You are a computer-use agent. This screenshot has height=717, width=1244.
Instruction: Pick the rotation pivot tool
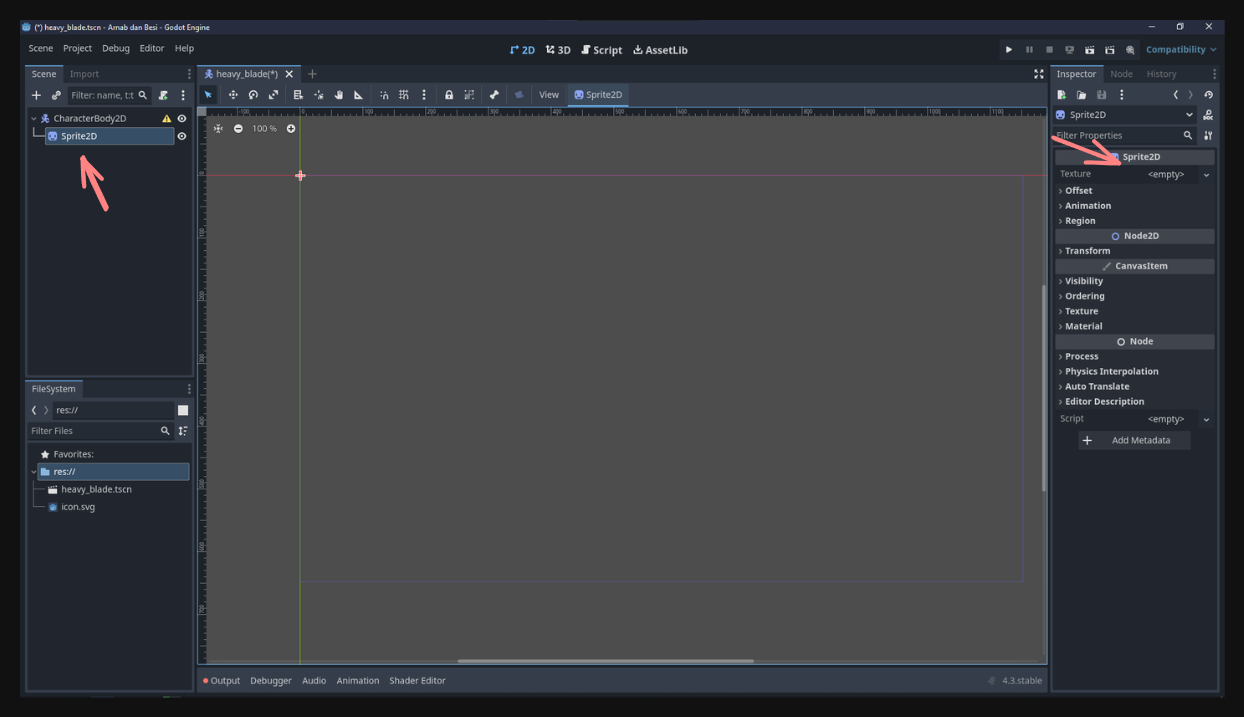coord(318,95)
